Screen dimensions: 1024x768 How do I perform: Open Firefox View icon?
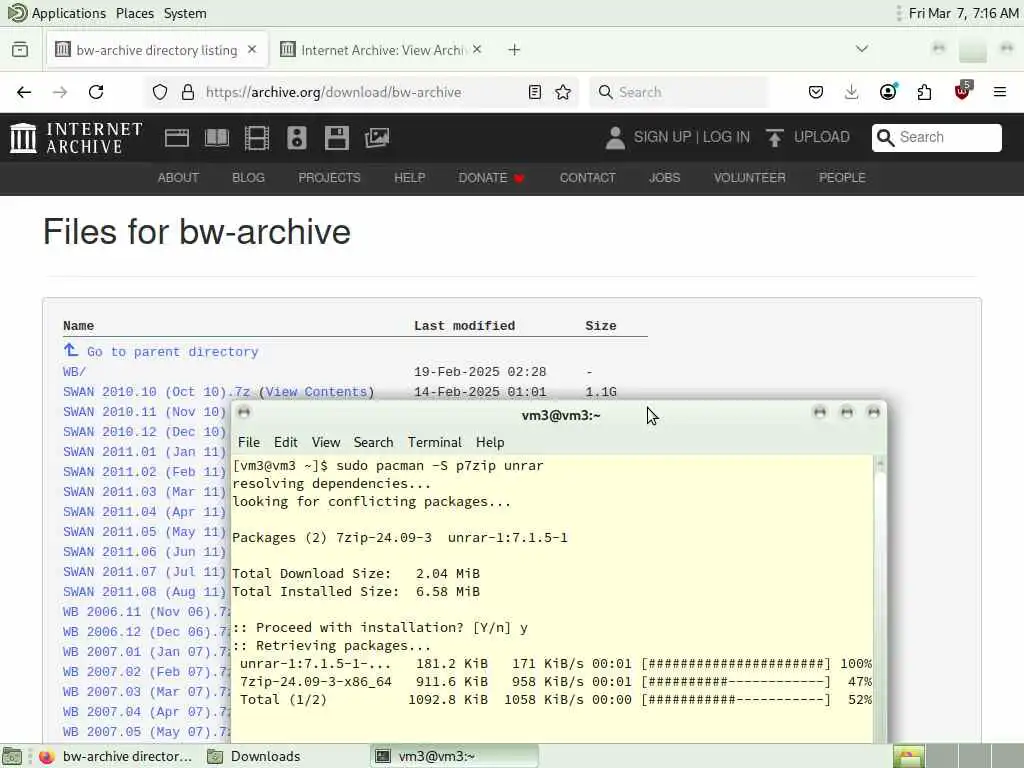[20, 50]
